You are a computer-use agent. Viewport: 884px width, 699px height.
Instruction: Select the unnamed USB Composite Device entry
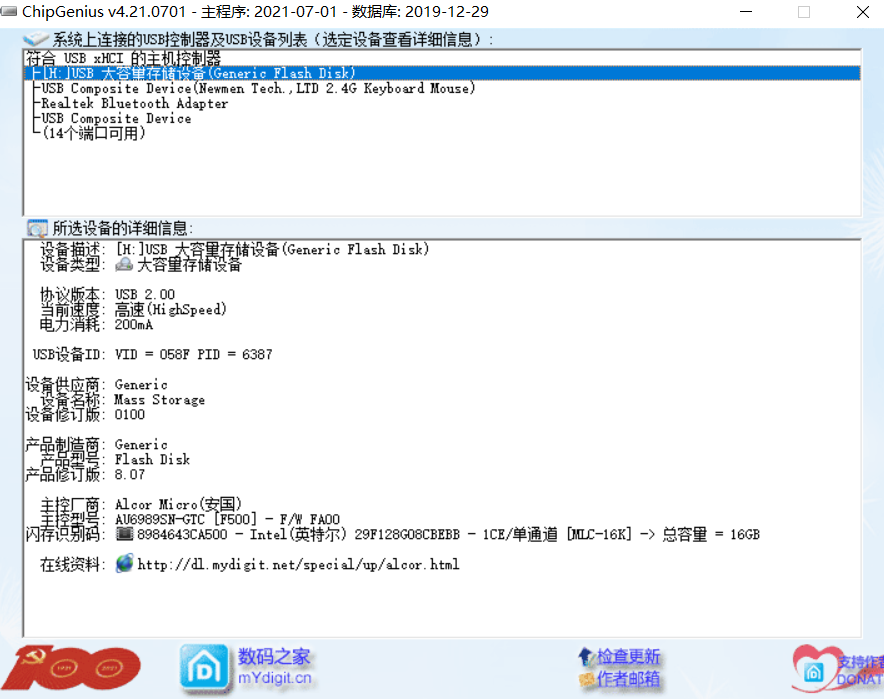(116, 118)
